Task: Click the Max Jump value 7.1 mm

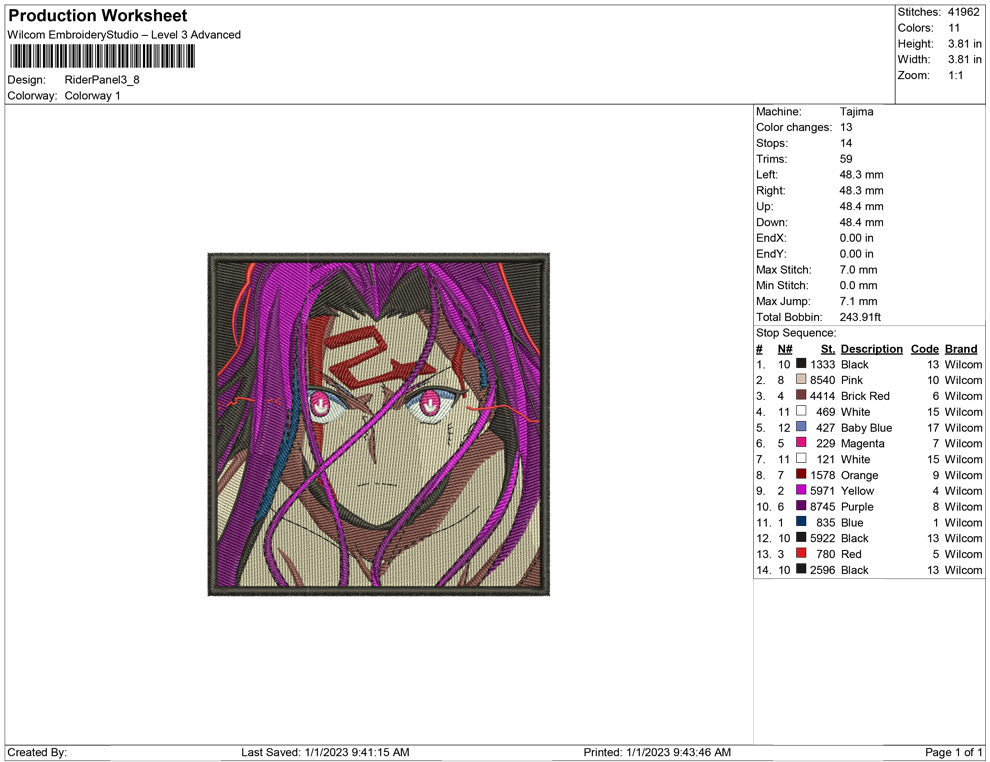Action: coord(858,301)
